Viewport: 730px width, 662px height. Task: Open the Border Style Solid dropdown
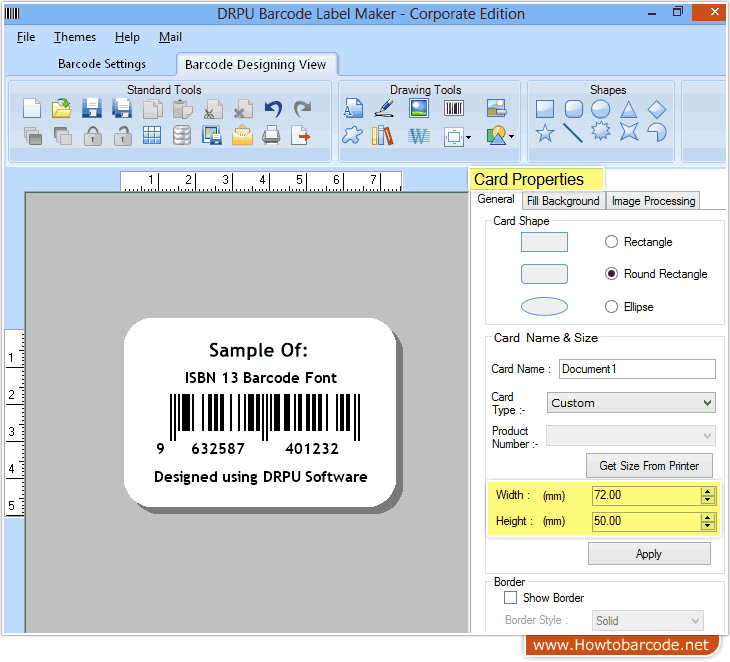[x=648, y=621]
